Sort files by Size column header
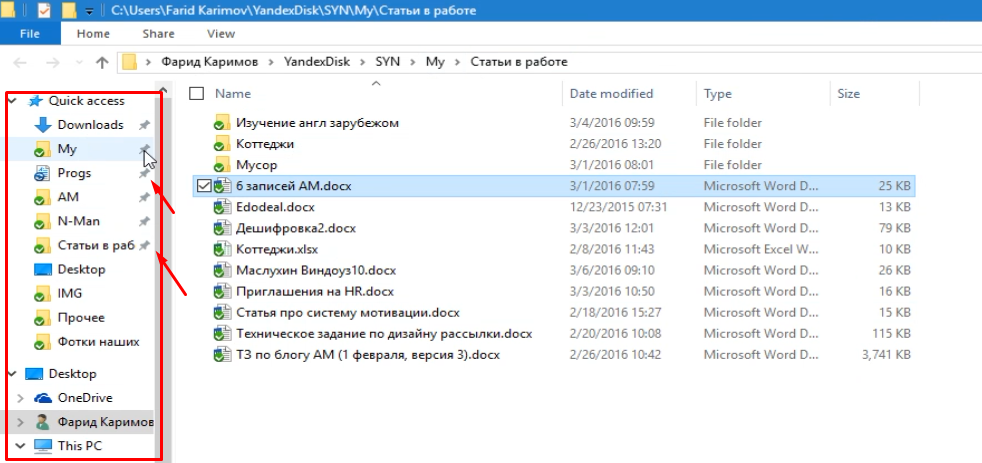The image size is (982, 463). click(x=848, y=94)
